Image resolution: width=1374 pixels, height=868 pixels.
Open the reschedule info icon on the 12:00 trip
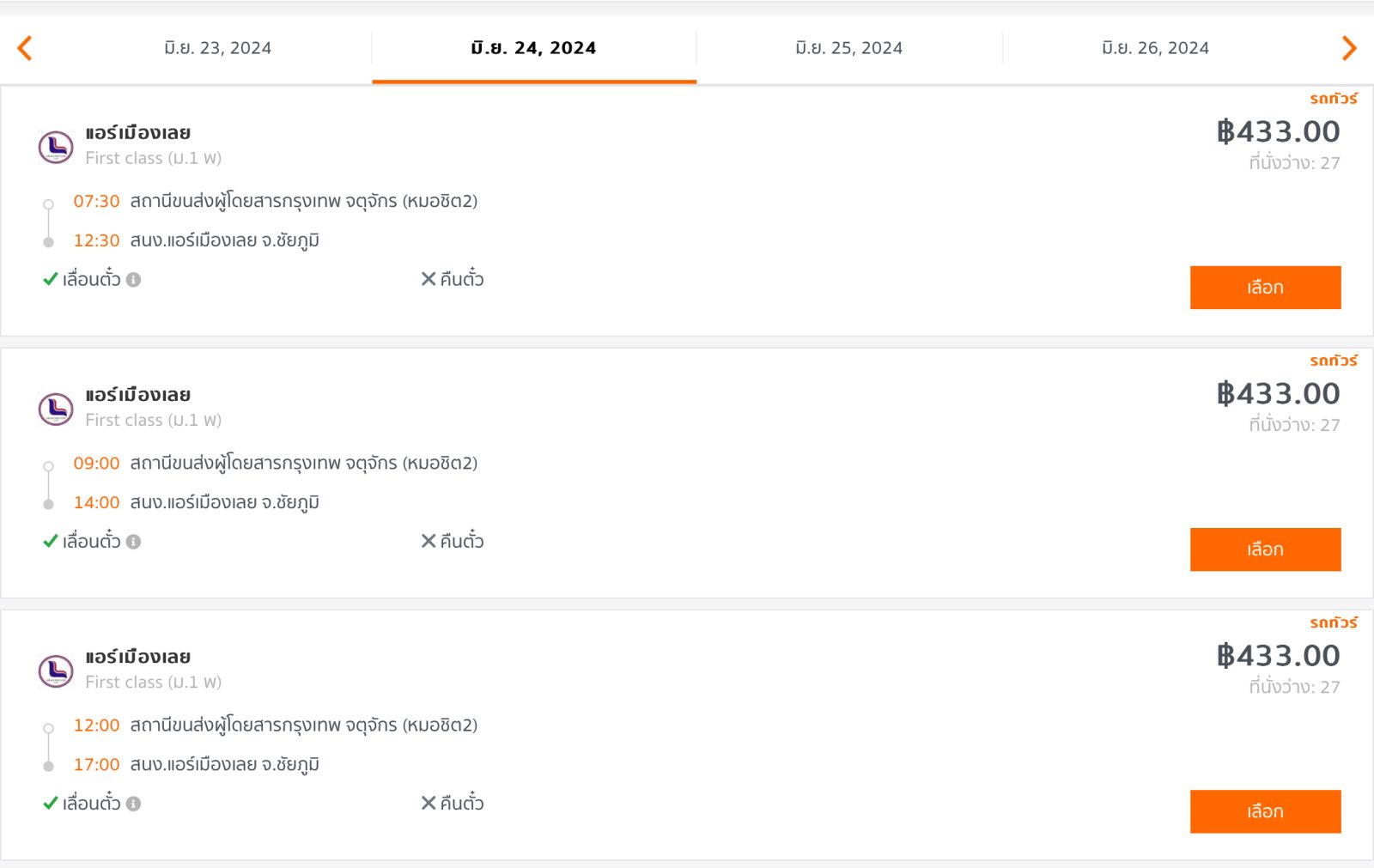(x=133, y=804)
